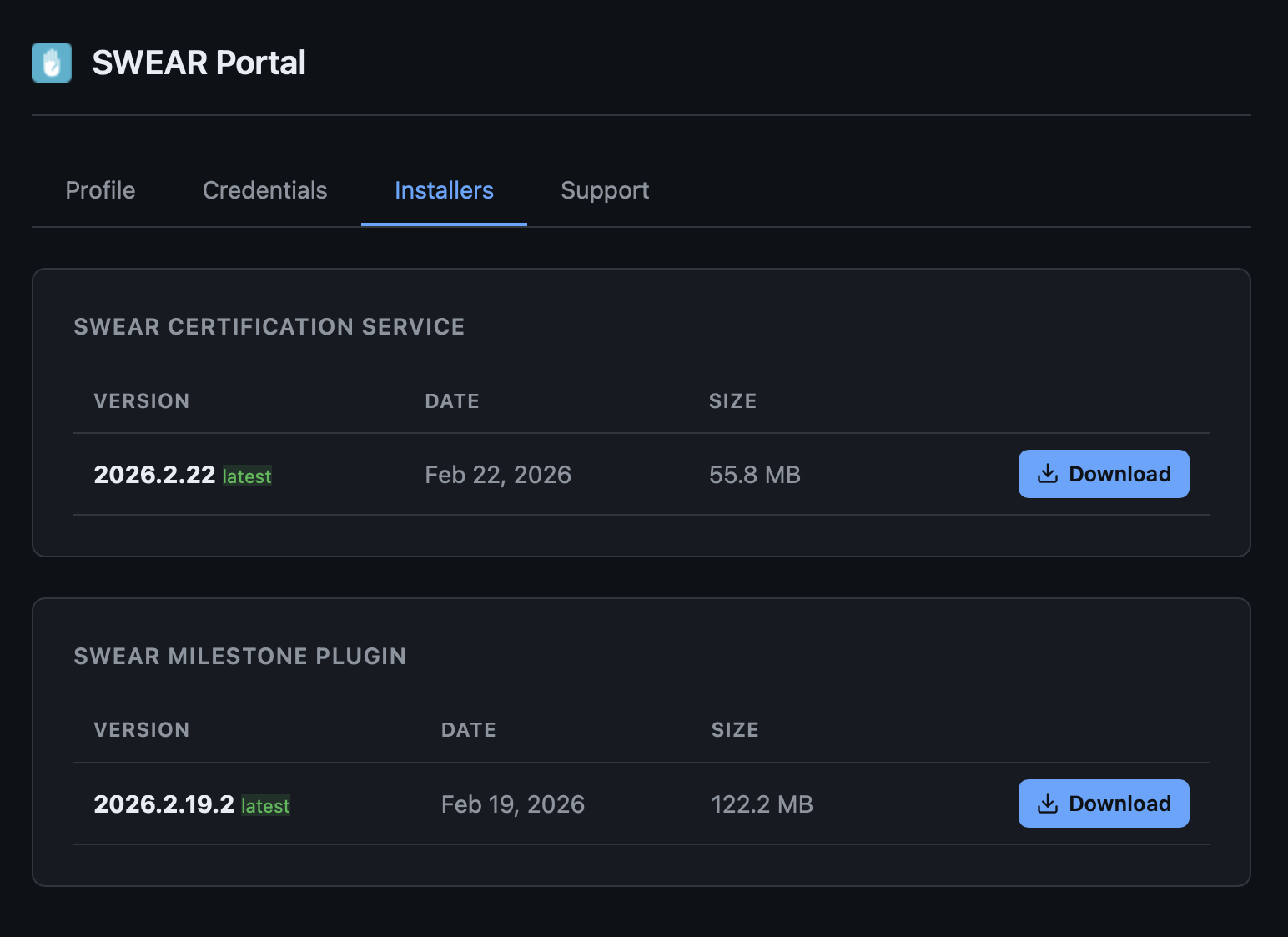The image size is (1288, 937).
Task: Click Version column header in Certification Service table
Action: [x=142, y=401]
